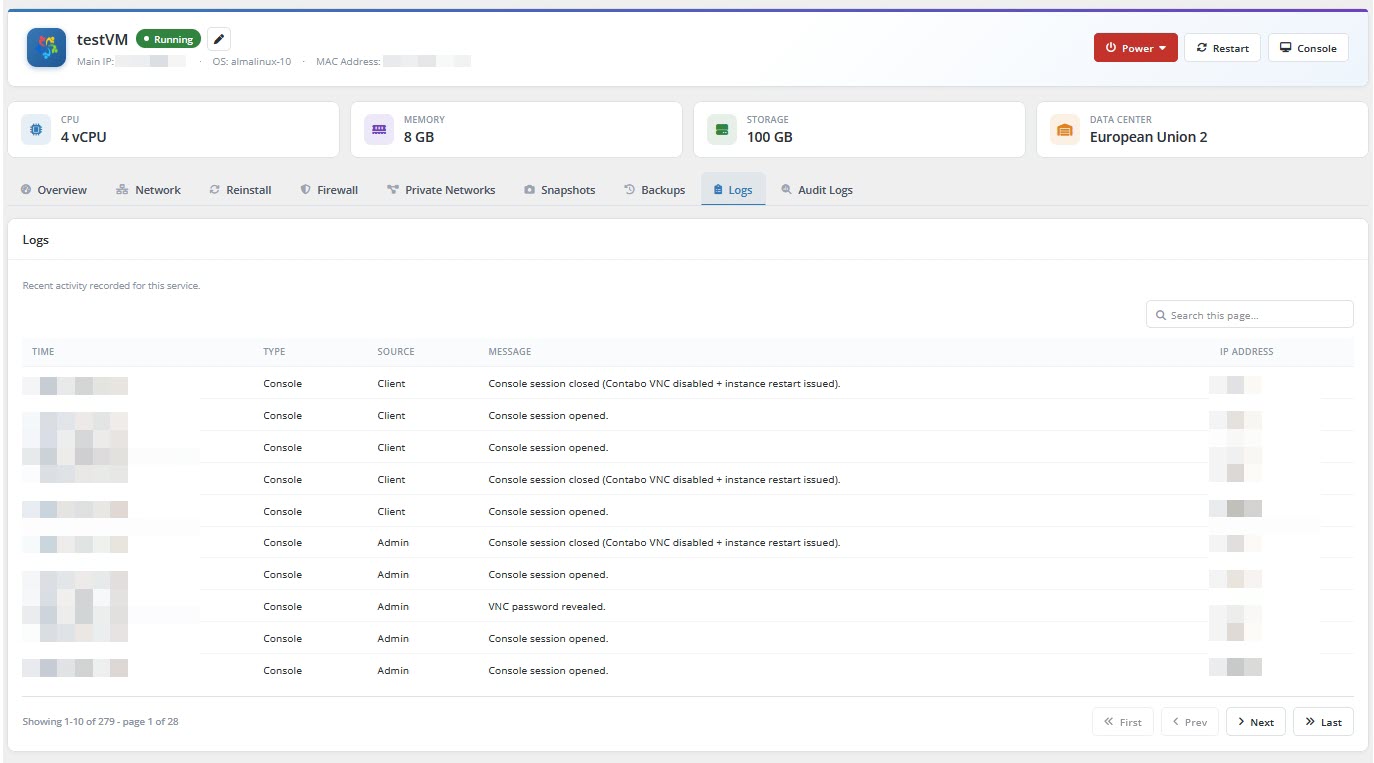Open the Network tab
Viewport: 1374px width, 763px height.
tap(148, 190)
